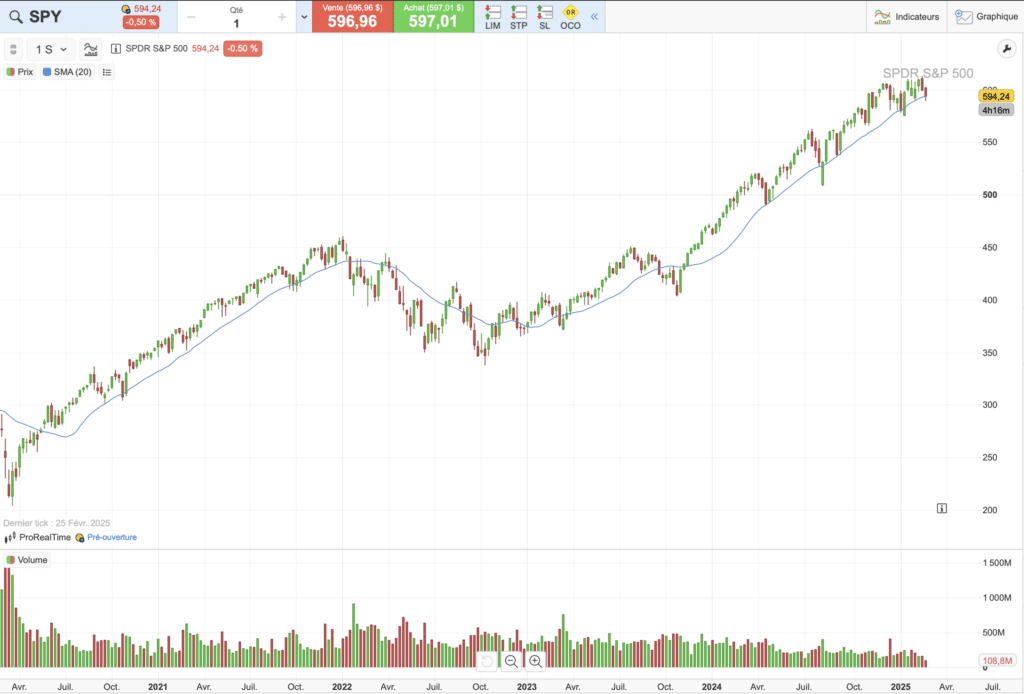Viewport: 1024px width, 694px height.
Task: Click the info icon beside SPDR S&P 500
Action: [x=116, y=49]
